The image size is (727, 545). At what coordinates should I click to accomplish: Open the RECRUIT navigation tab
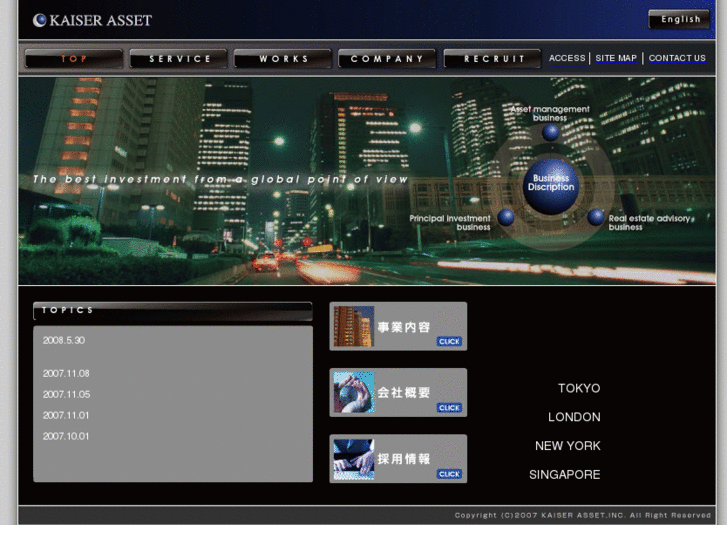click(493, 59)
